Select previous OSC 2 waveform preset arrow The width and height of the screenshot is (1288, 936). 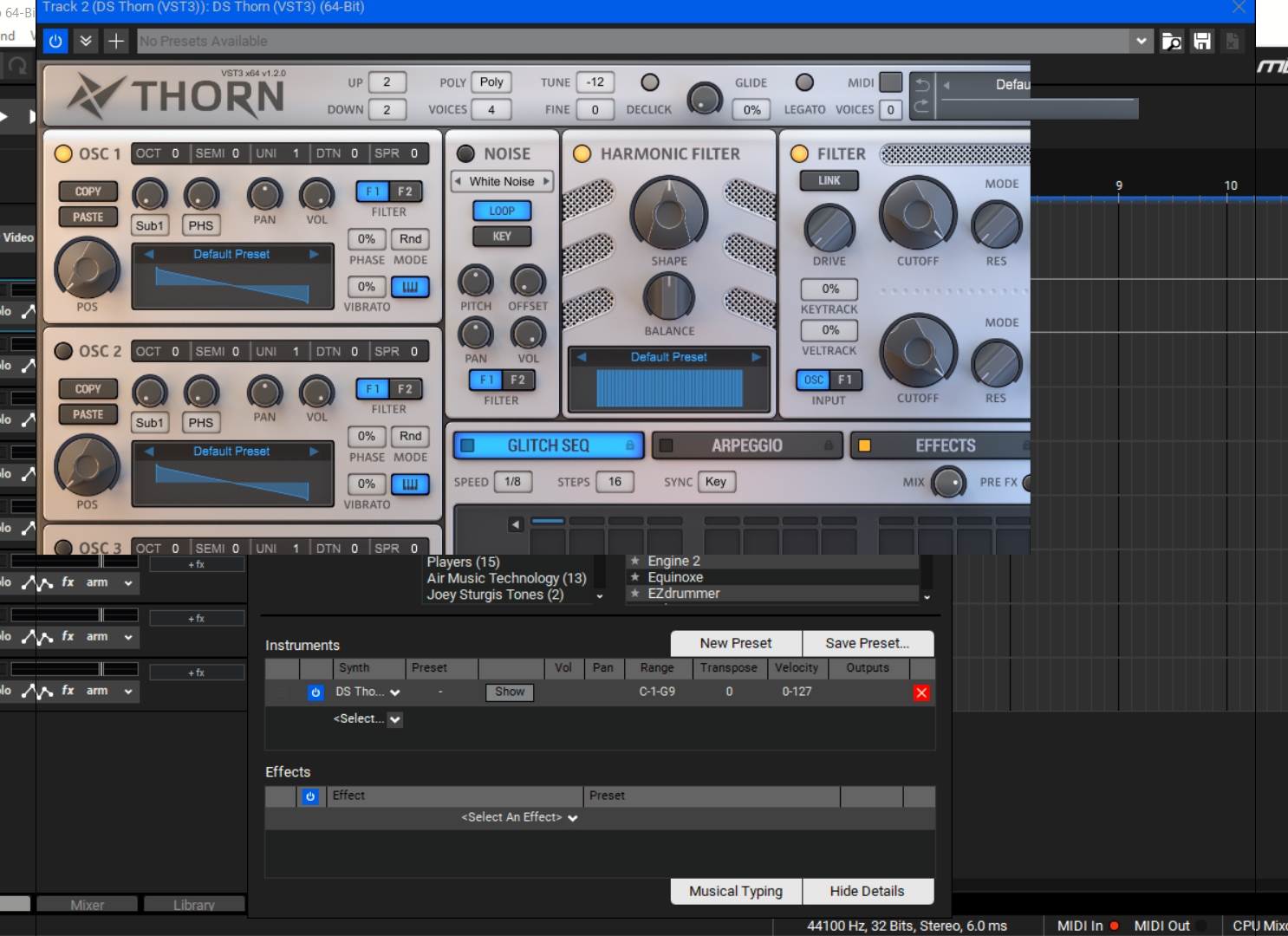(x=149, y=452)
